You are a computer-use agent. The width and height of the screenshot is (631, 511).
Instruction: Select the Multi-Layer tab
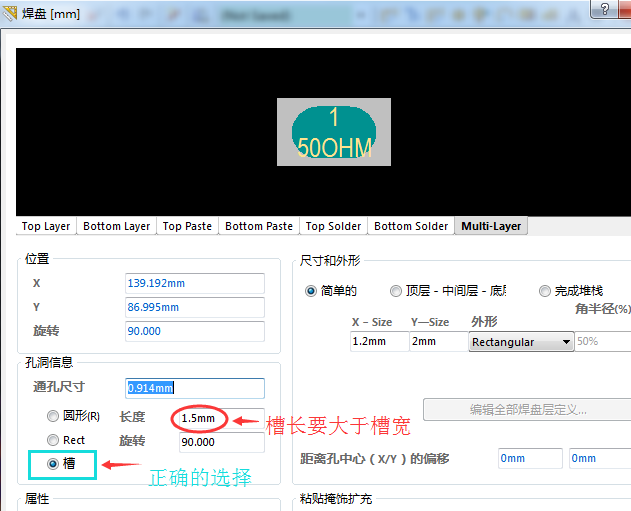tap(491, 226)
